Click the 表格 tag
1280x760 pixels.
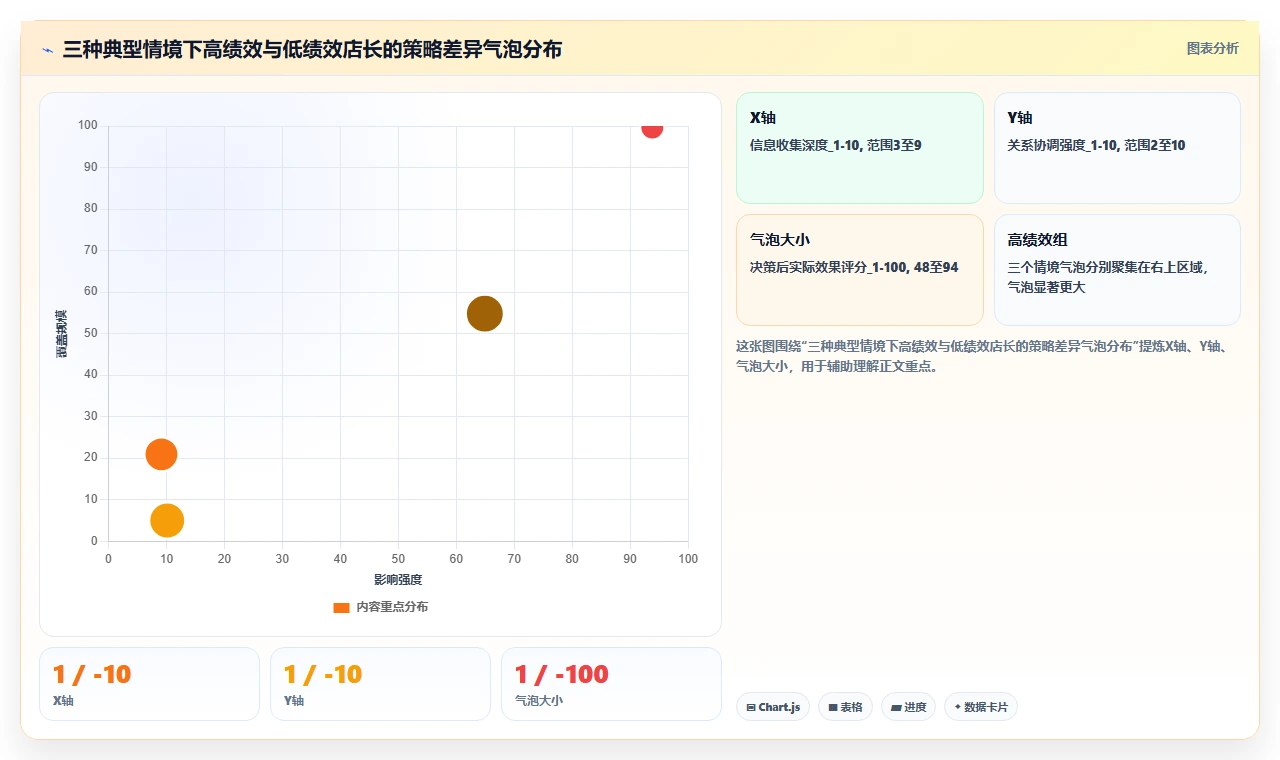click(x=845, y=707)
